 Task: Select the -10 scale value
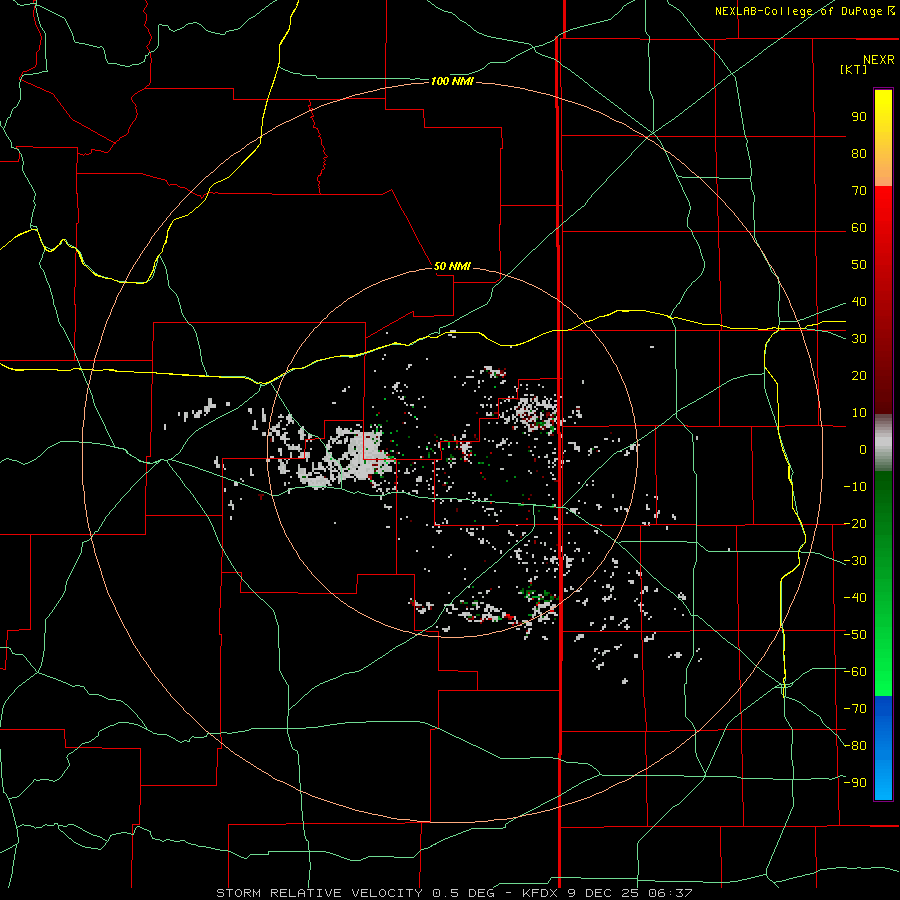pos(855,487)
